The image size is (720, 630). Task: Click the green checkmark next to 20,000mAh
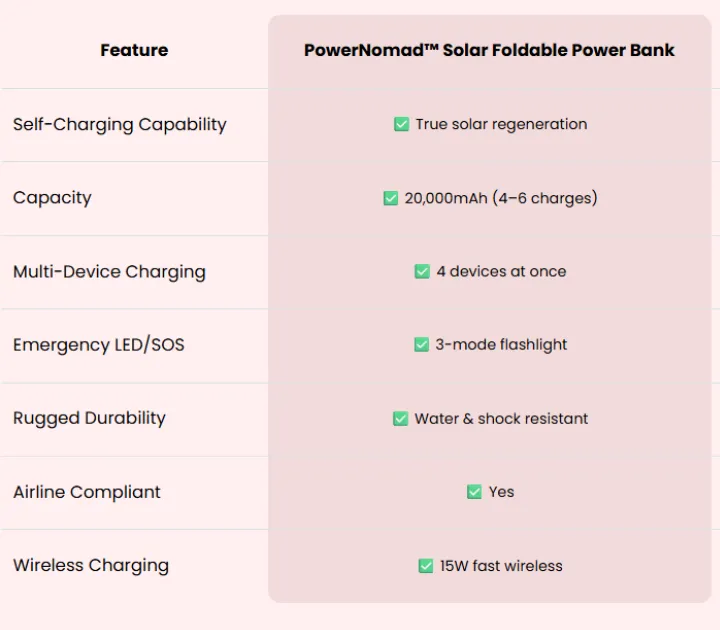pyautogui.click(x=390, y=198)
